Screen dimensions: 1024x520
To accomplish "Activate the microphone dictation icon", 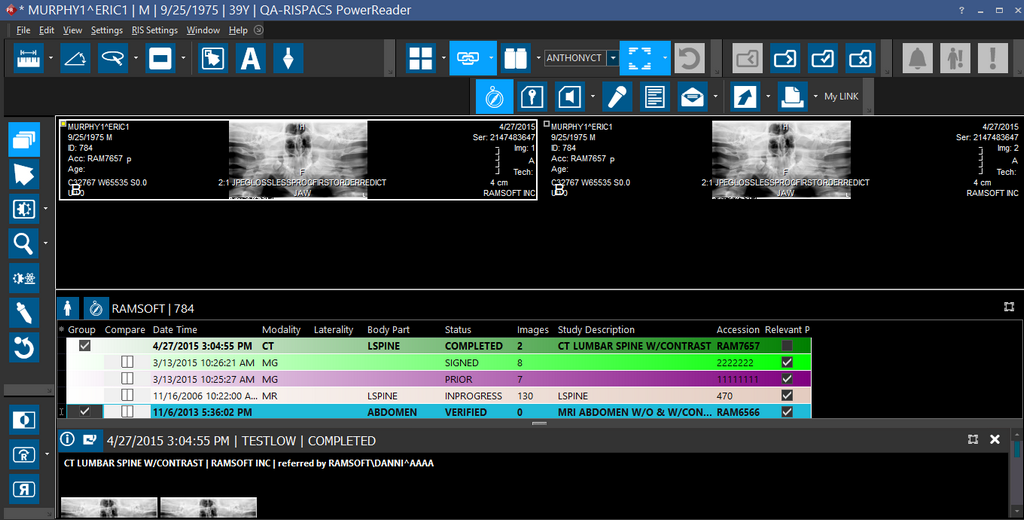I will tap(616, 97).
